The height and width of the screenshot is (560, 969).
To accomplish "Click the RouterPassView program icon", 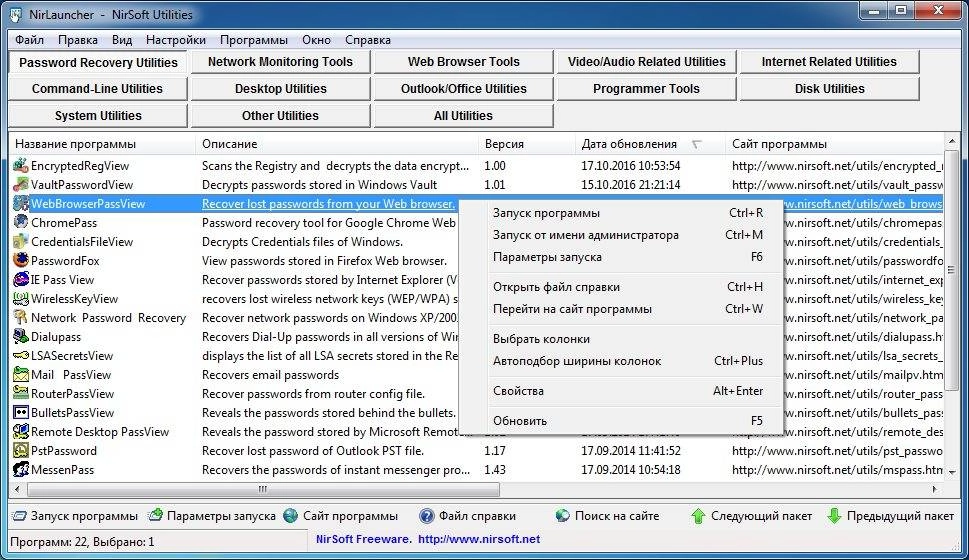I will [x=20, y=394].
